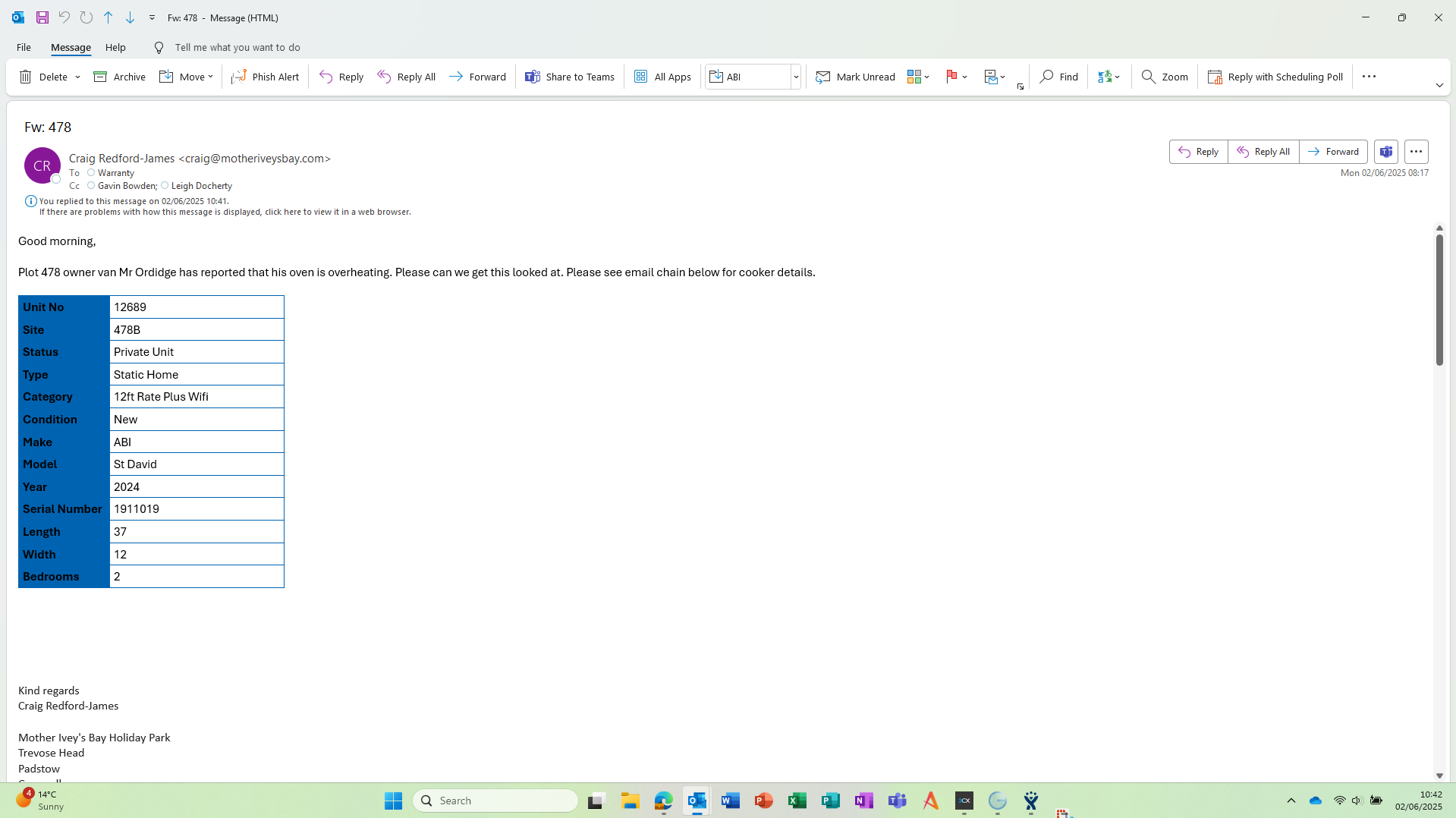Open the tags dialog launcher
The image size is (1456, 818).
pyautogui.click(x=1020, y=87)
